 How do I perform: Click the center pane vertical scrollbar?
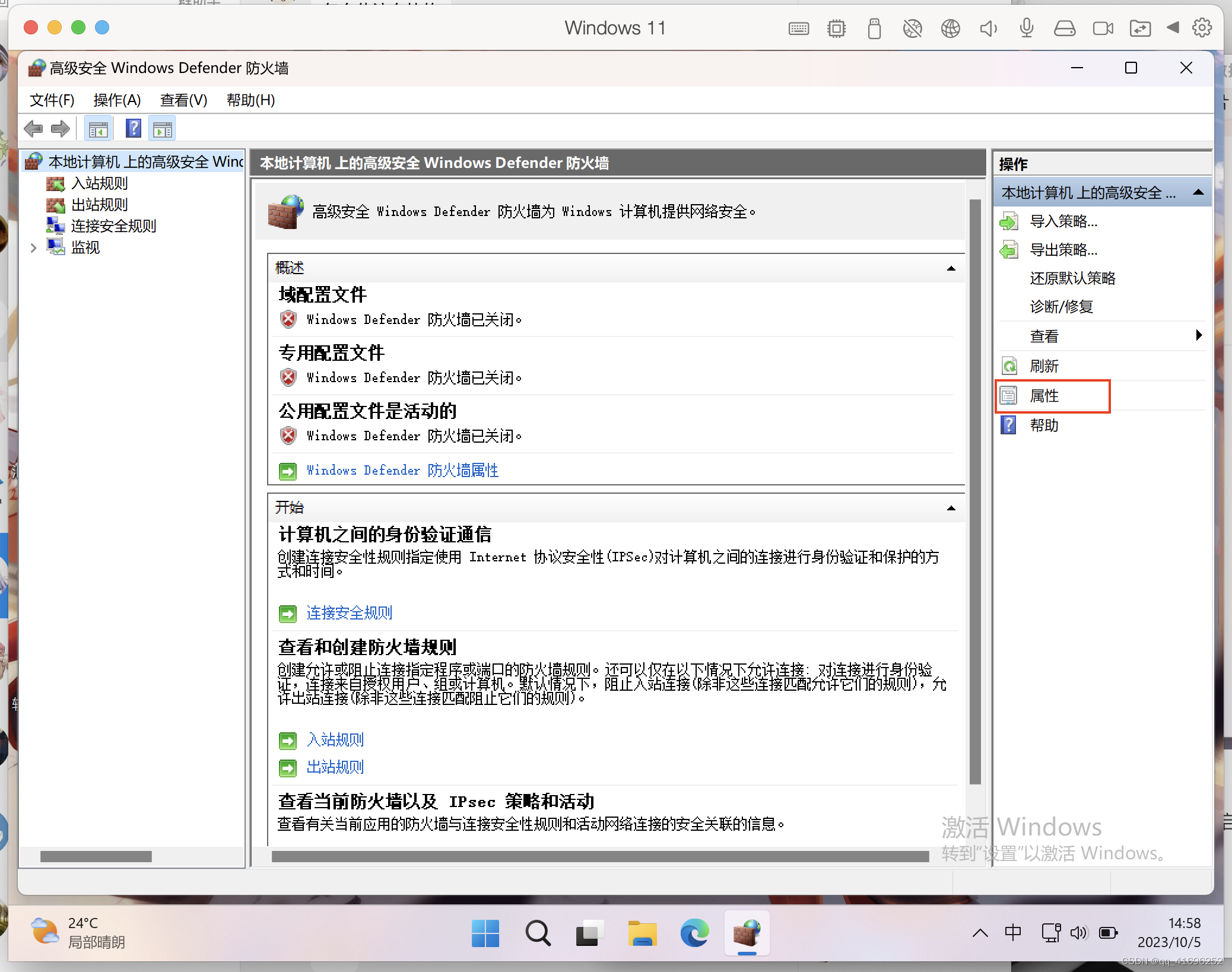[975, 491]
